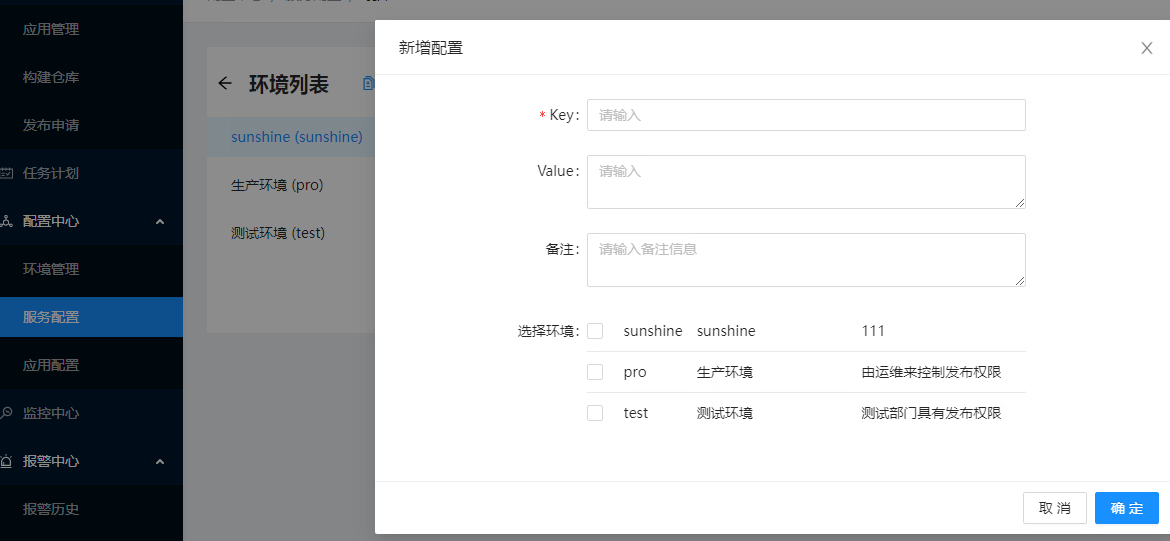Click the resize handle of the Value textarea
The image size is (1170, 541).
pyautogui.click(x=1019, y=202)
